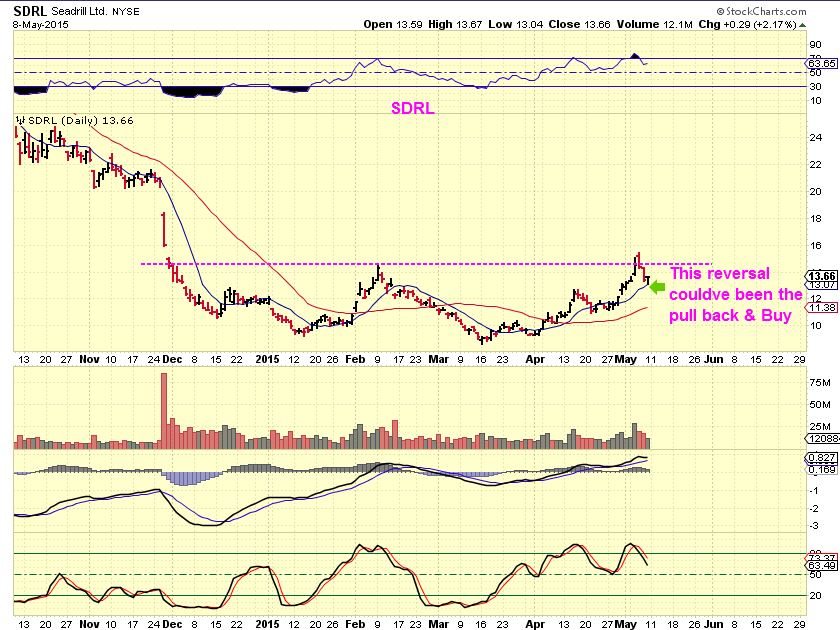Click the 'This reversal' annotation text
The image size is (840, 630).
(x=719, y=274)
